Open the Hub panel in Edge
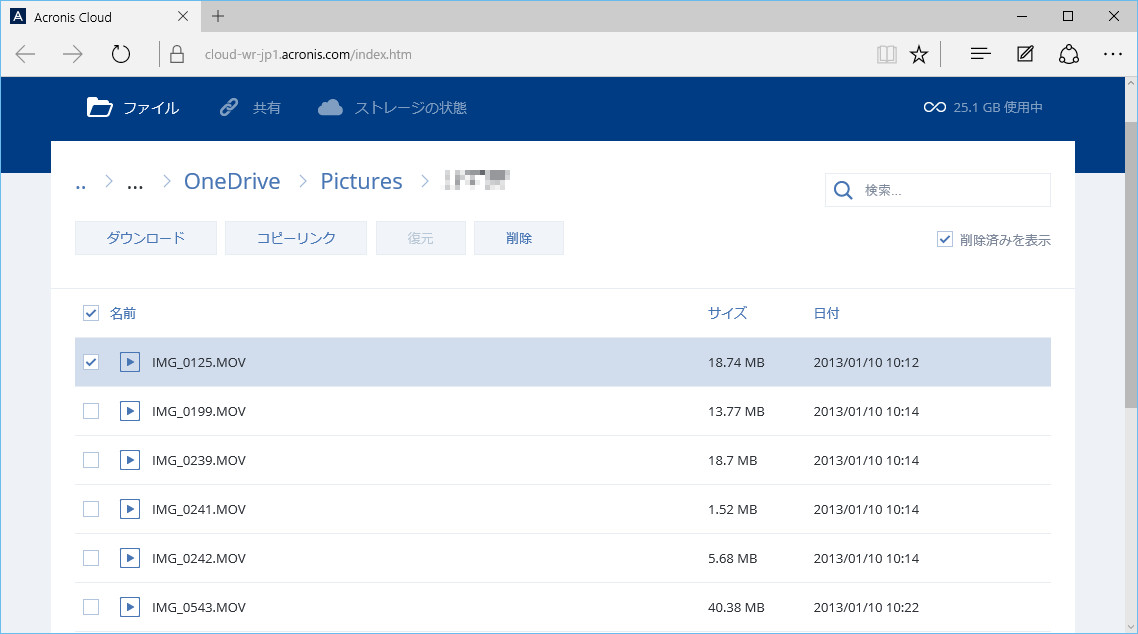This screenshot has width=1138, height=634. coord(979,54)
